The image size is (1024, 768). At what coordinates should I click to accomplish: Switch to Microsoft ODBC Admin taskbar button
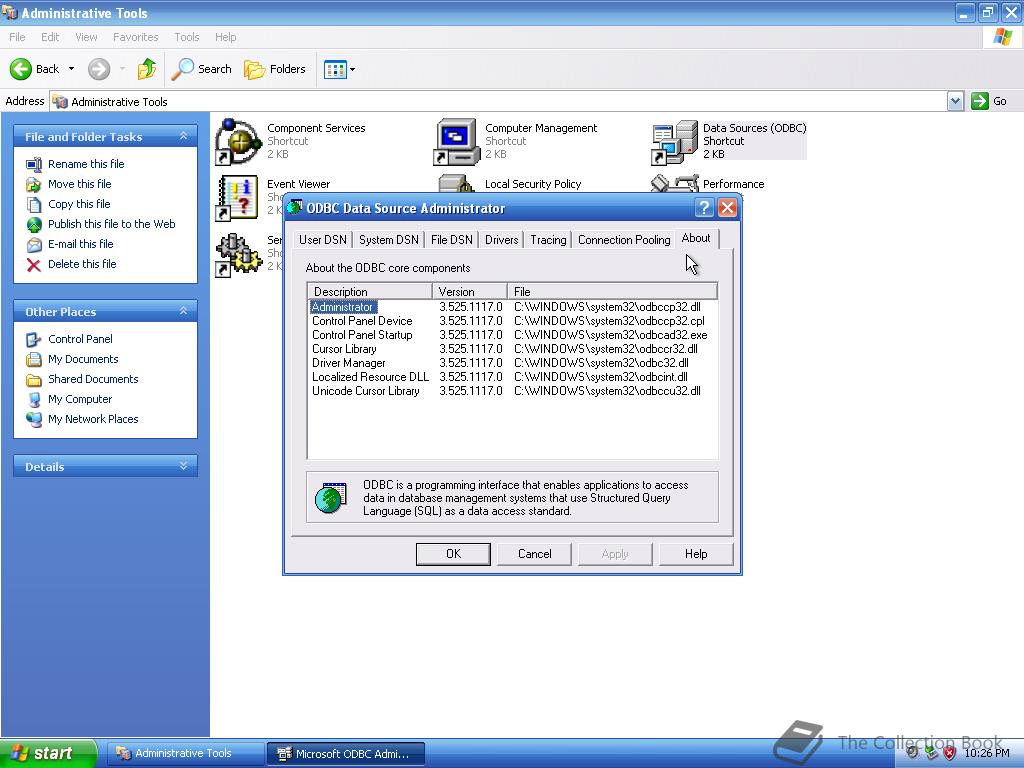pos(347,754)
